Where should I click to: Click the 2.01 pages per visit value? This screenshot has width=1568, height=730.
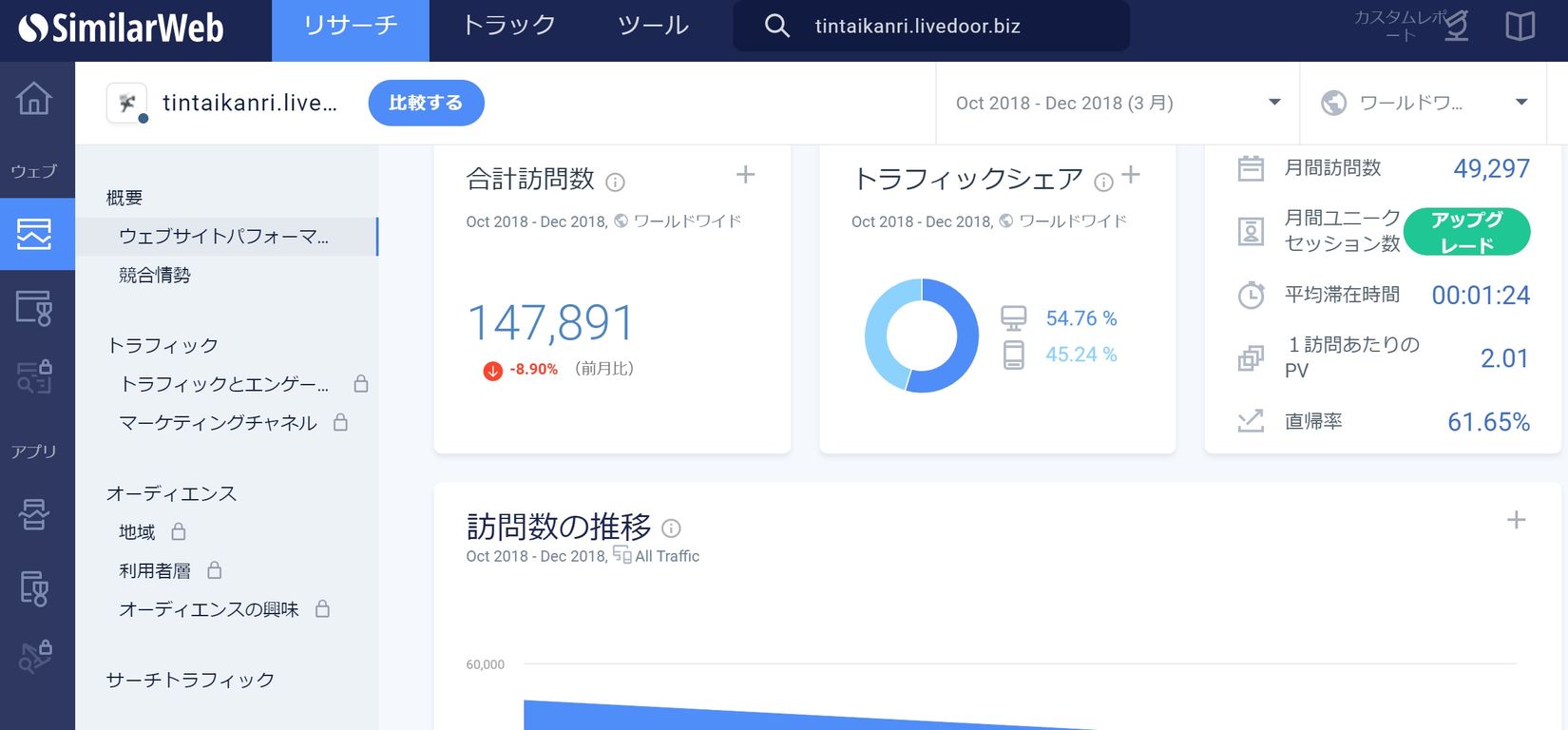pos(1505,358)
